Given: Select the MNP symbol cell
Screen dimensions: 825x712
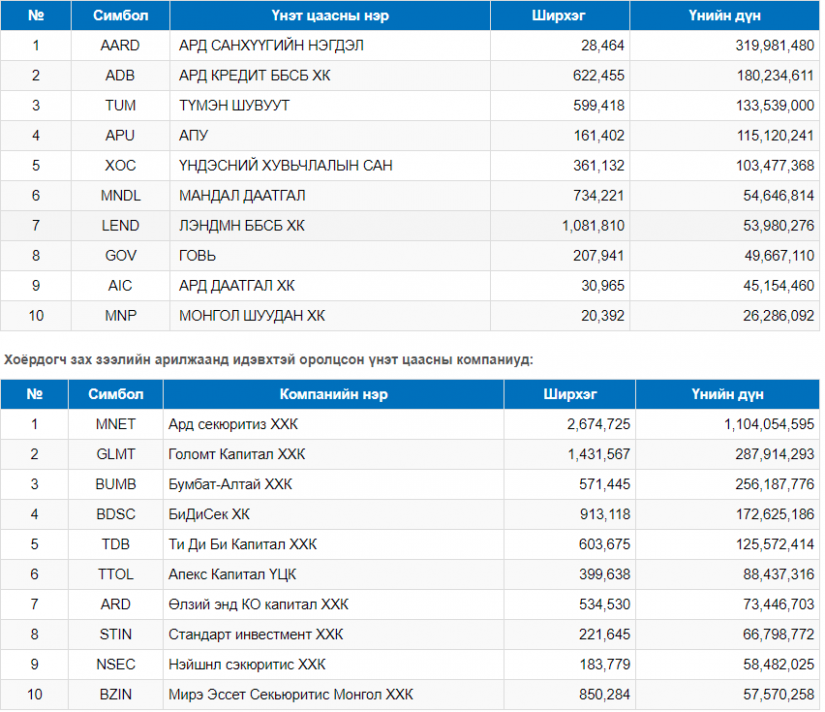Looking at the screenshot, I should pyautogui.click(x=120, y=315).
